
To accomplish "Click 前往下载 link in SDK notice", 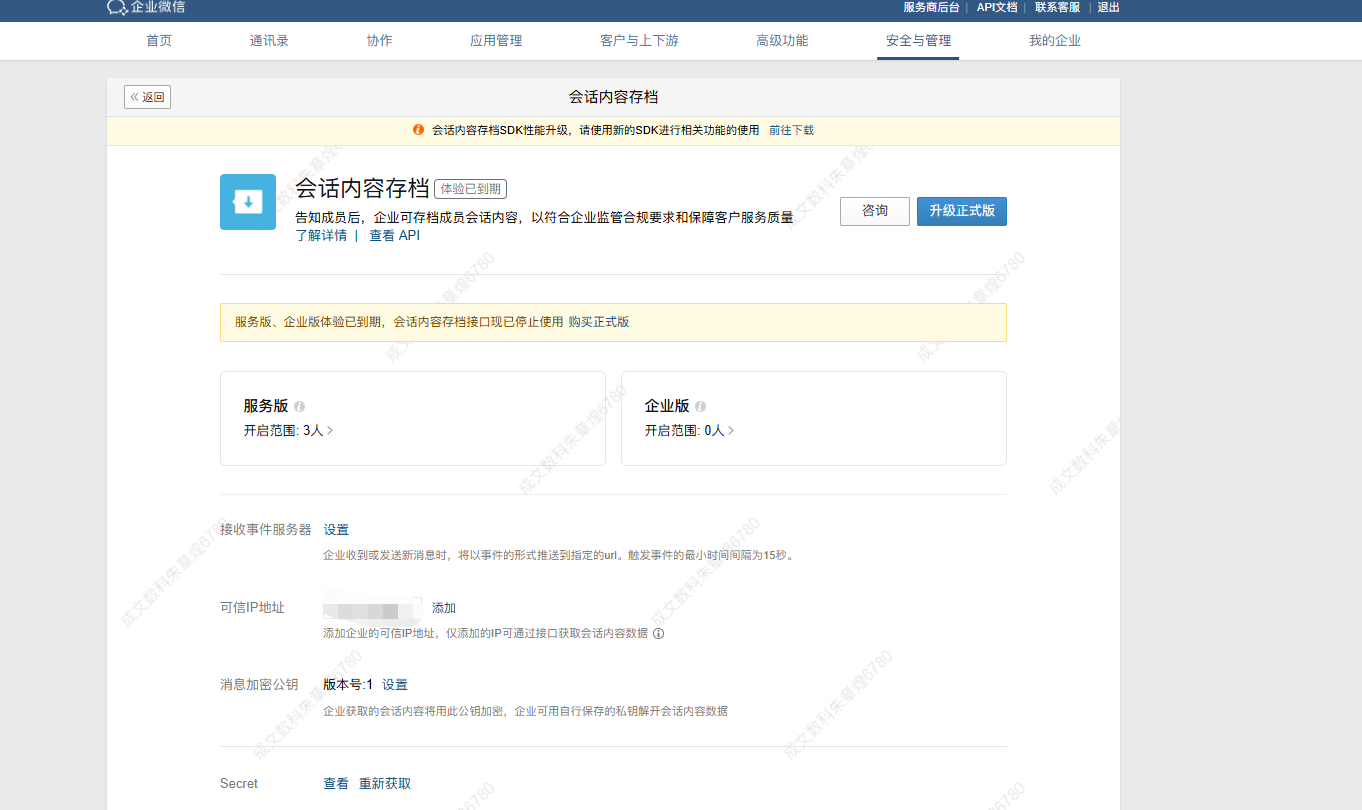I will pyautogui.click(x=791, y=130).
